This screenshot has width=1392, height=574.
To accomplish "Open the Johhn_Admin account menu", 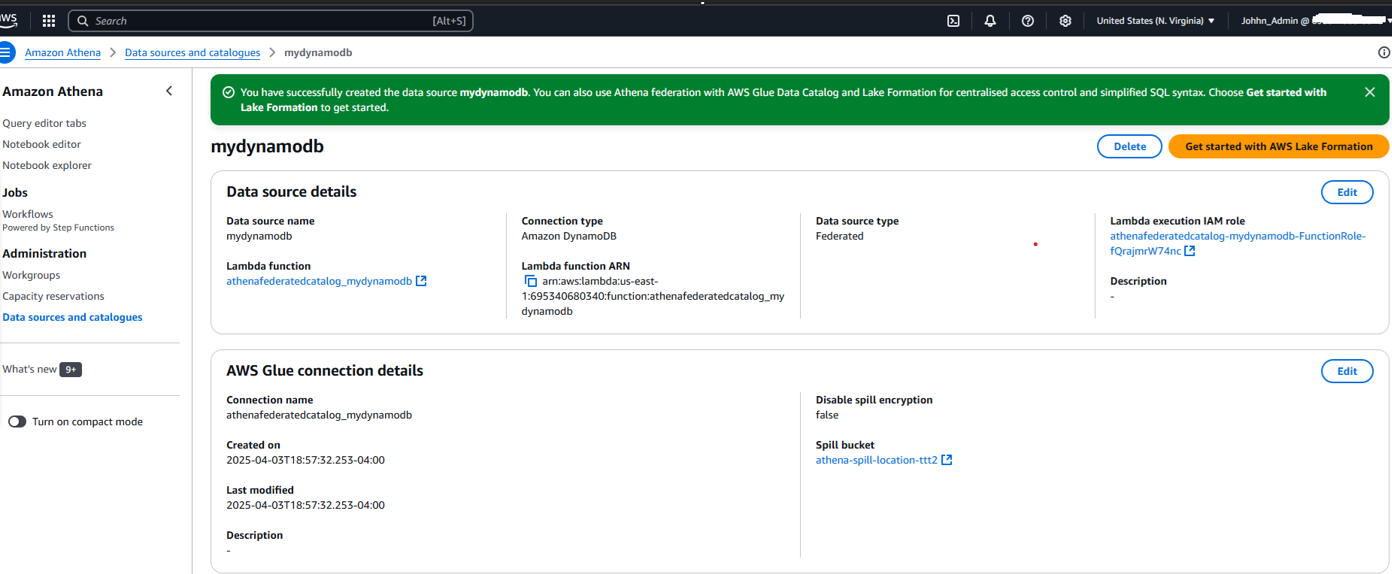I will [1314, 20].
